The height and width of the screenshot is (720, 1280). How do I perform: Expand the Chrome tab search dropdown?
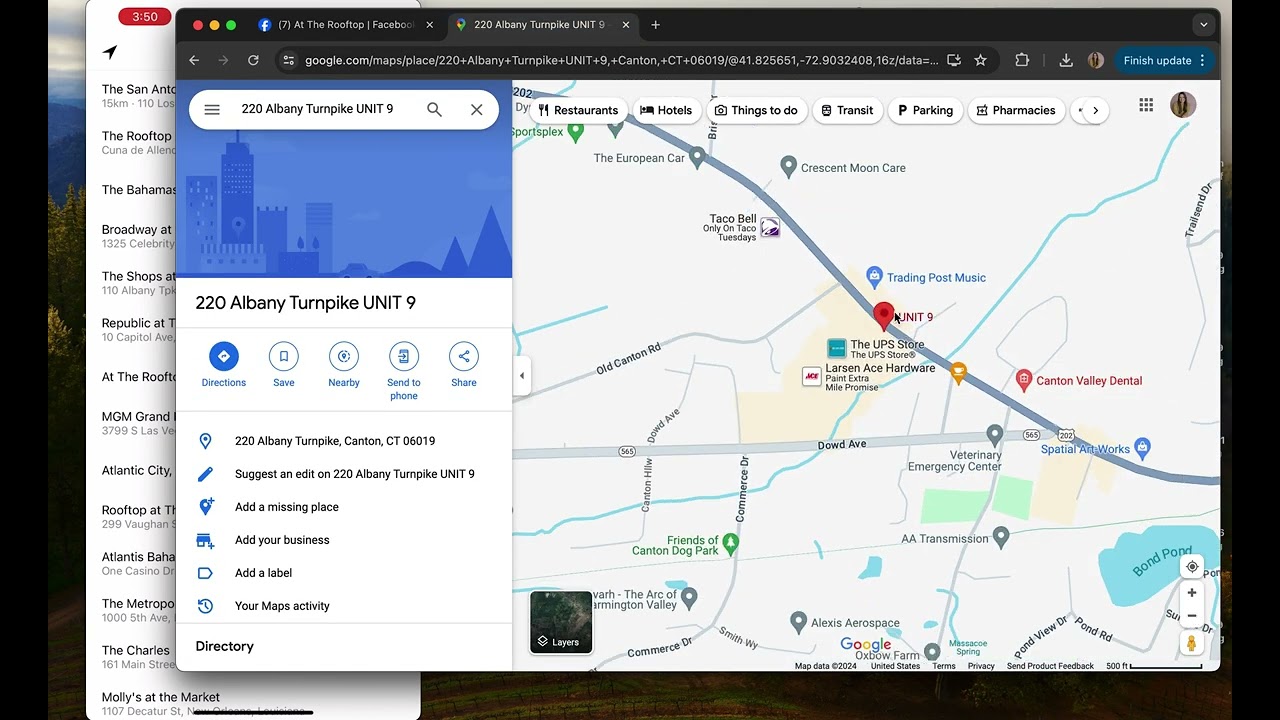click(1203, 25)
